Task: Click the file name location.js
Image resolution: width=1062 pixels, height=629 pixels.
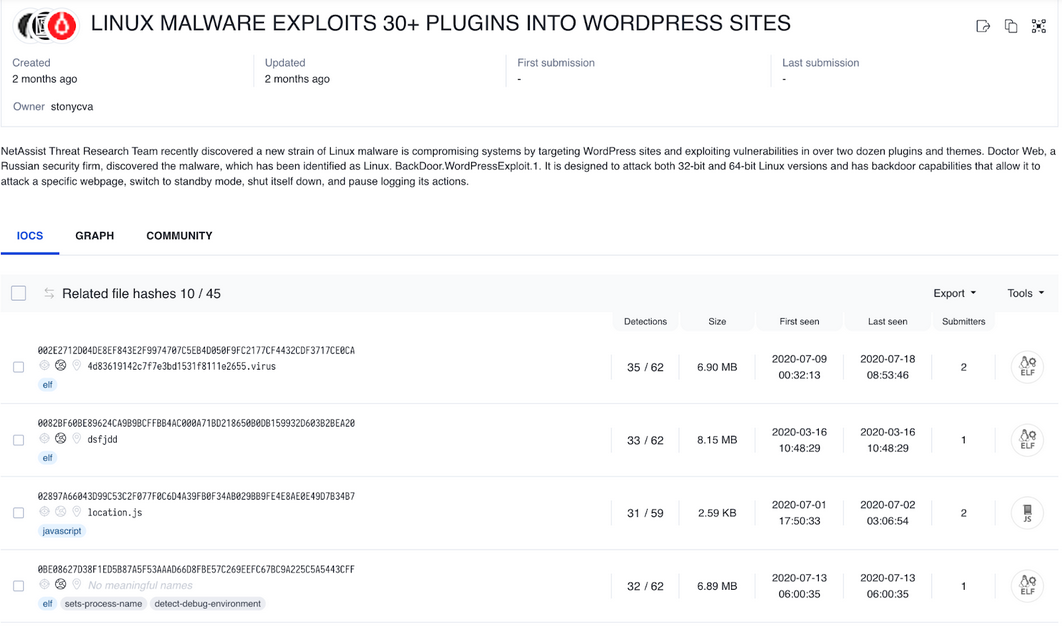Action: 114,513
